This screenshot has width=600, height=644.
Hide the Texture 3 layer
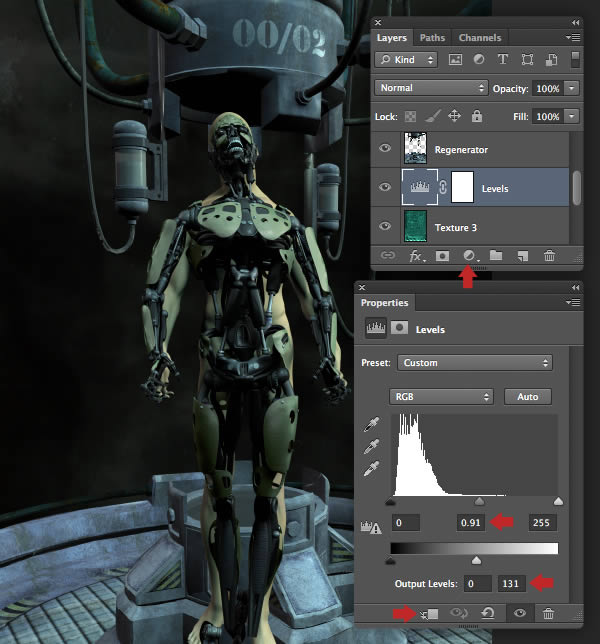click(x=385, y=226)
